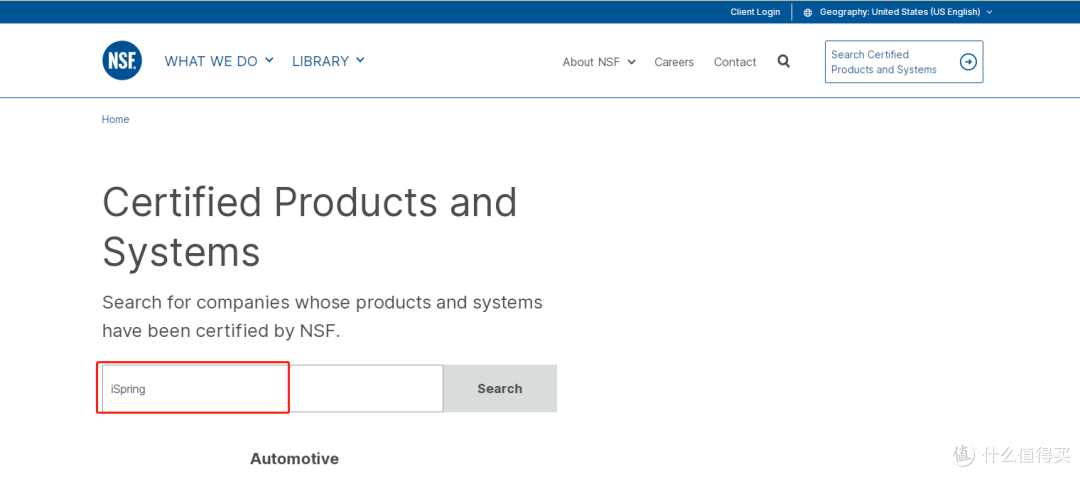Click the Client Login link

pos(755,12)
